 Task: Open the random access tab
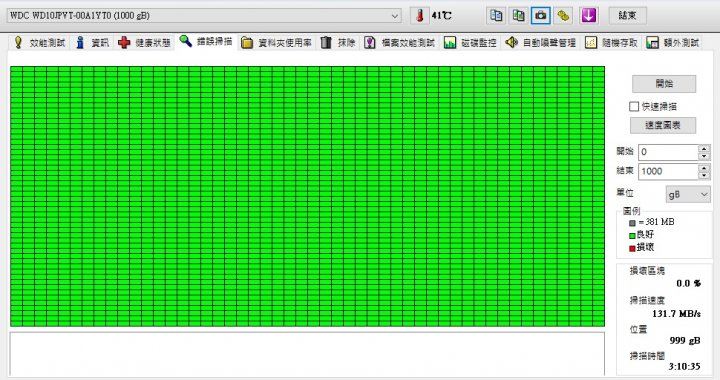pos(611,43)
